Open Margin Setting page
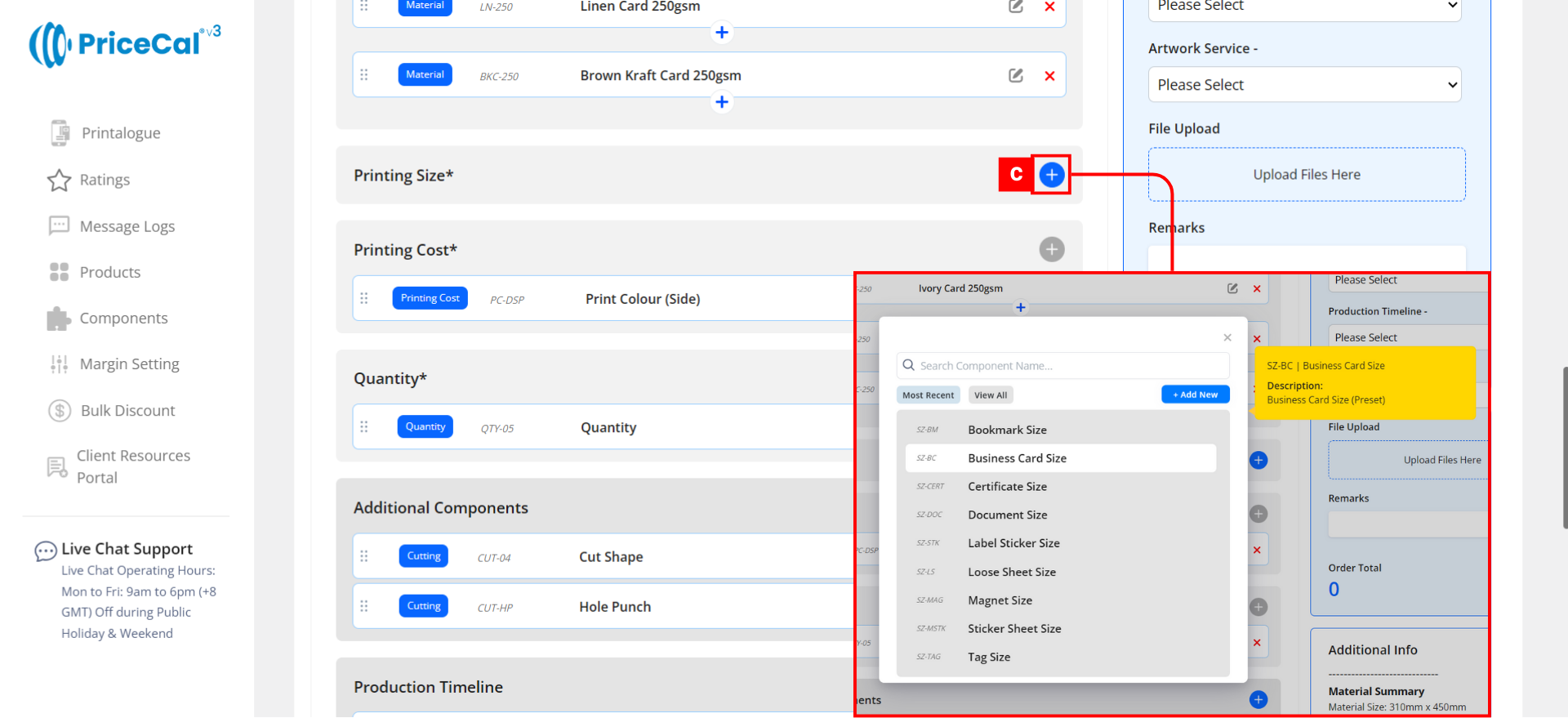Viewport: 1568px width, 718px height. point(129,364)
